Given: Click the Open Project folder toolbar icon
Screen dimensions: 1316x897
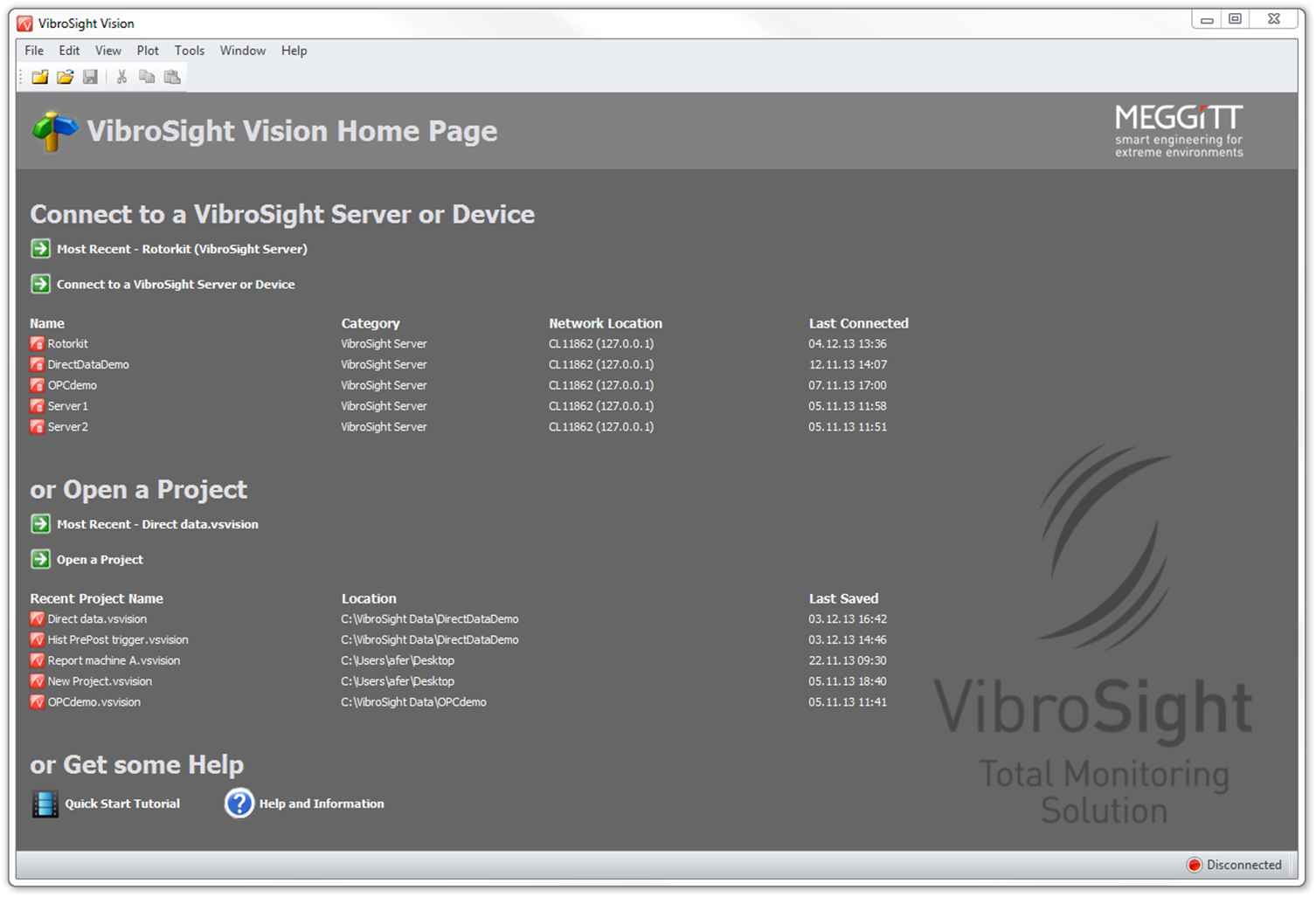Looking at the screenshot, I should coord(66,77).
